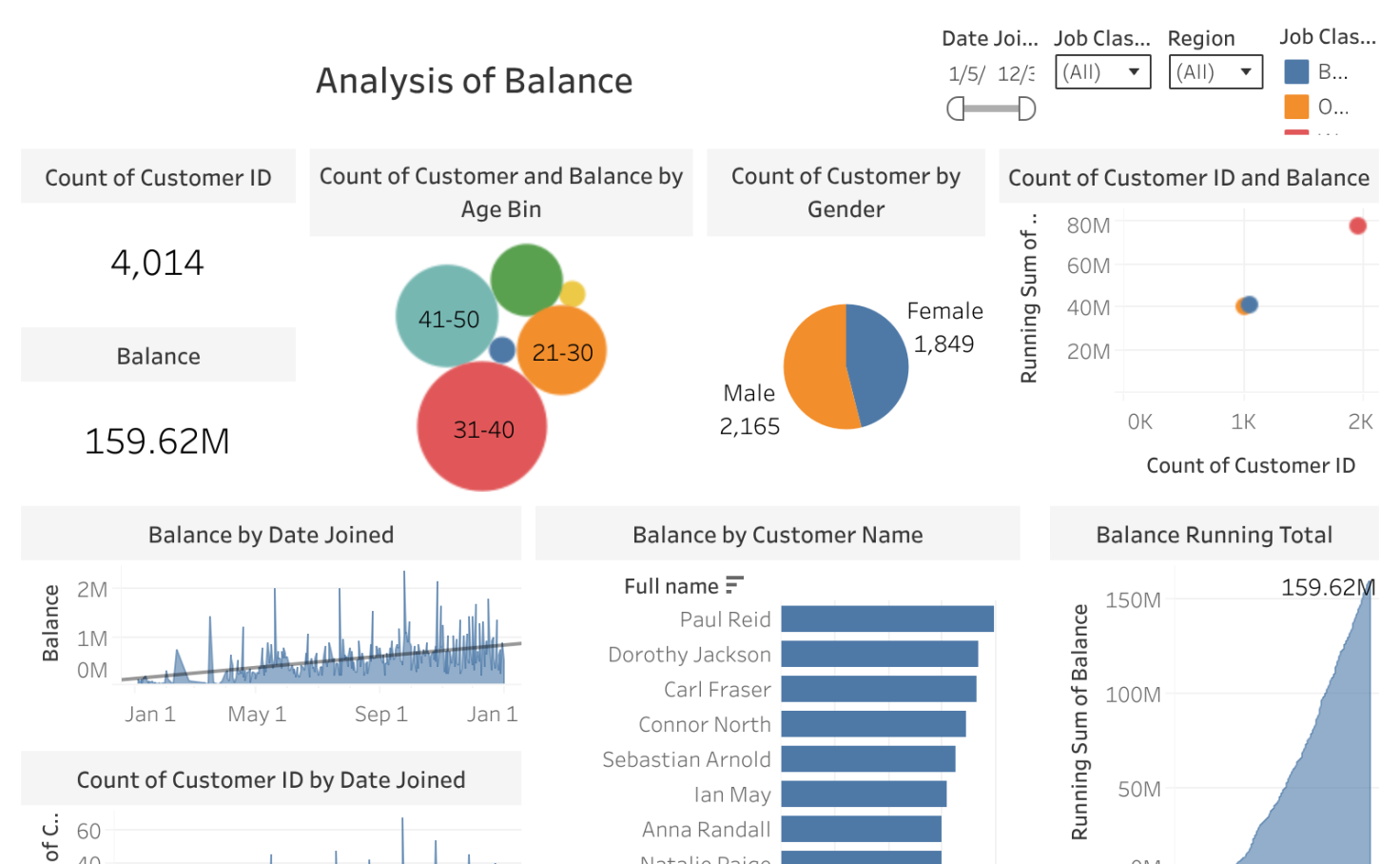Click the 159.62M label on Balance Running Total

click(x=1331, y=587)
